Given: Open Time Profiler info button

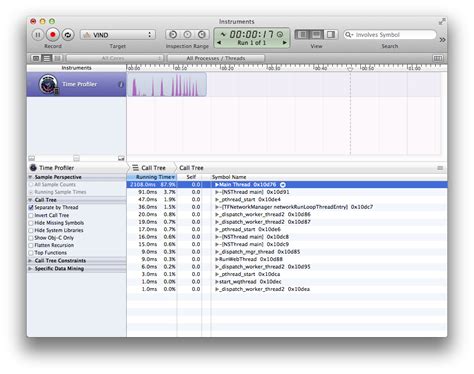Looking at the screenshot, I should pyautogui.click(x=121, y=84).
